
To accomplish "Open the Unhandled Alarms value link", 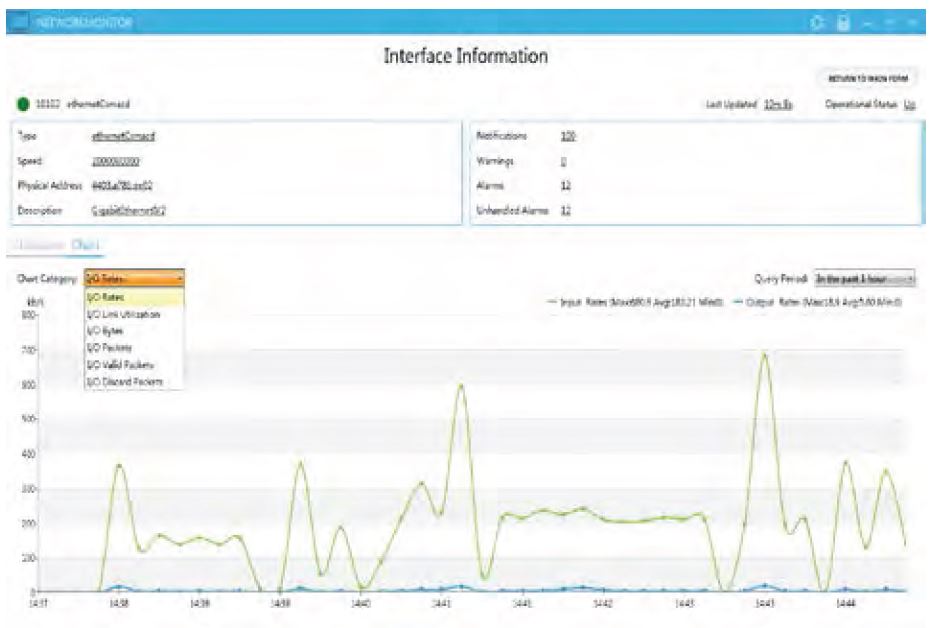I will pyautogui.click(x=565, y=210).
